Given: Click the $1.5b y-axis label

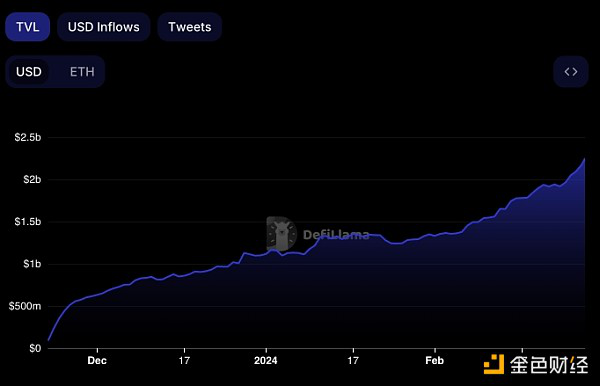Looking at the screenshot, I should tap(28, 222).
